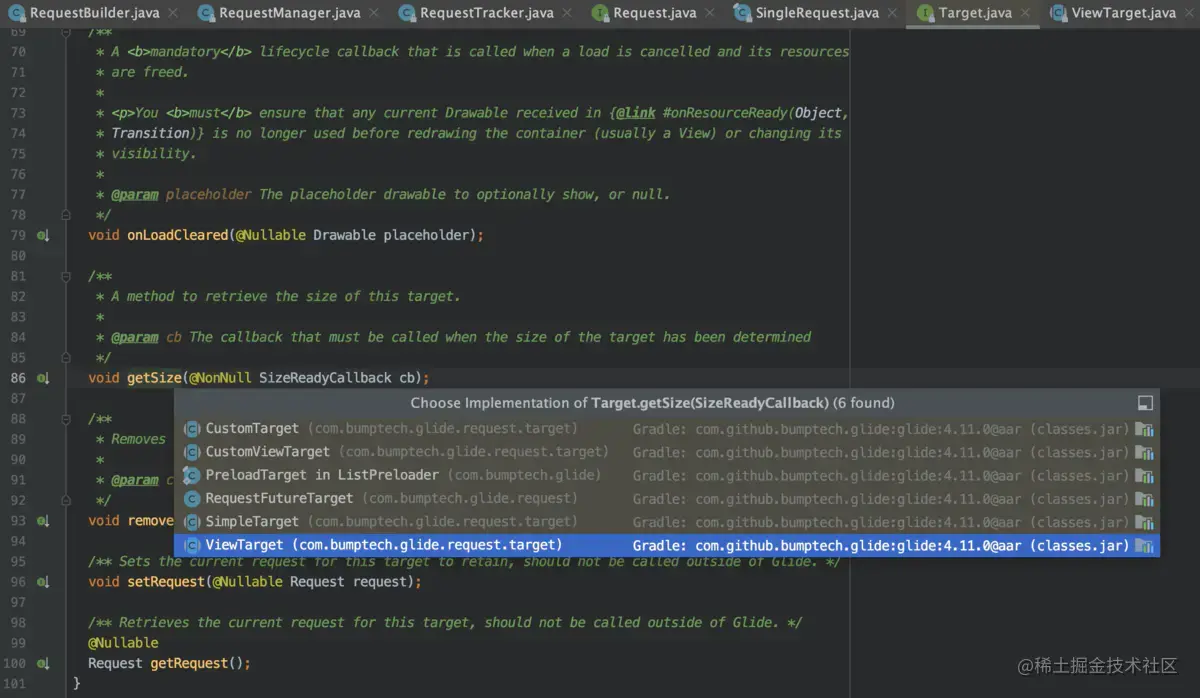Select CustomViewTarget implementation in popup
The height and width of the screenshot is (698, 1200).
(x=667, y=452)
